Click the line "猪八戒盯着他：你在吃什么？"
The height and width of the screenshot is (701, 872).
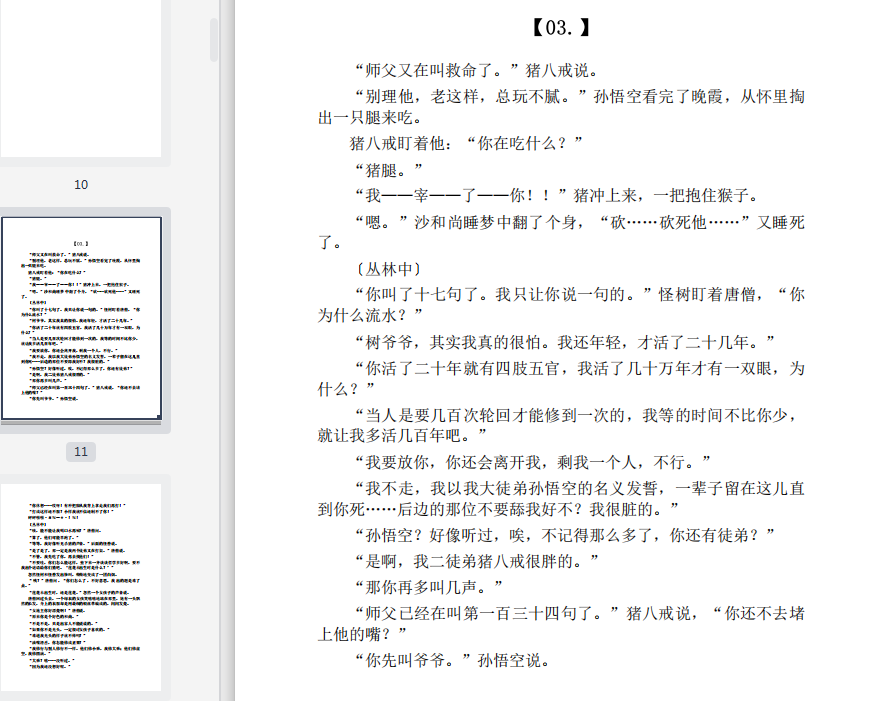pyautogui.click(x=466, y=143)
